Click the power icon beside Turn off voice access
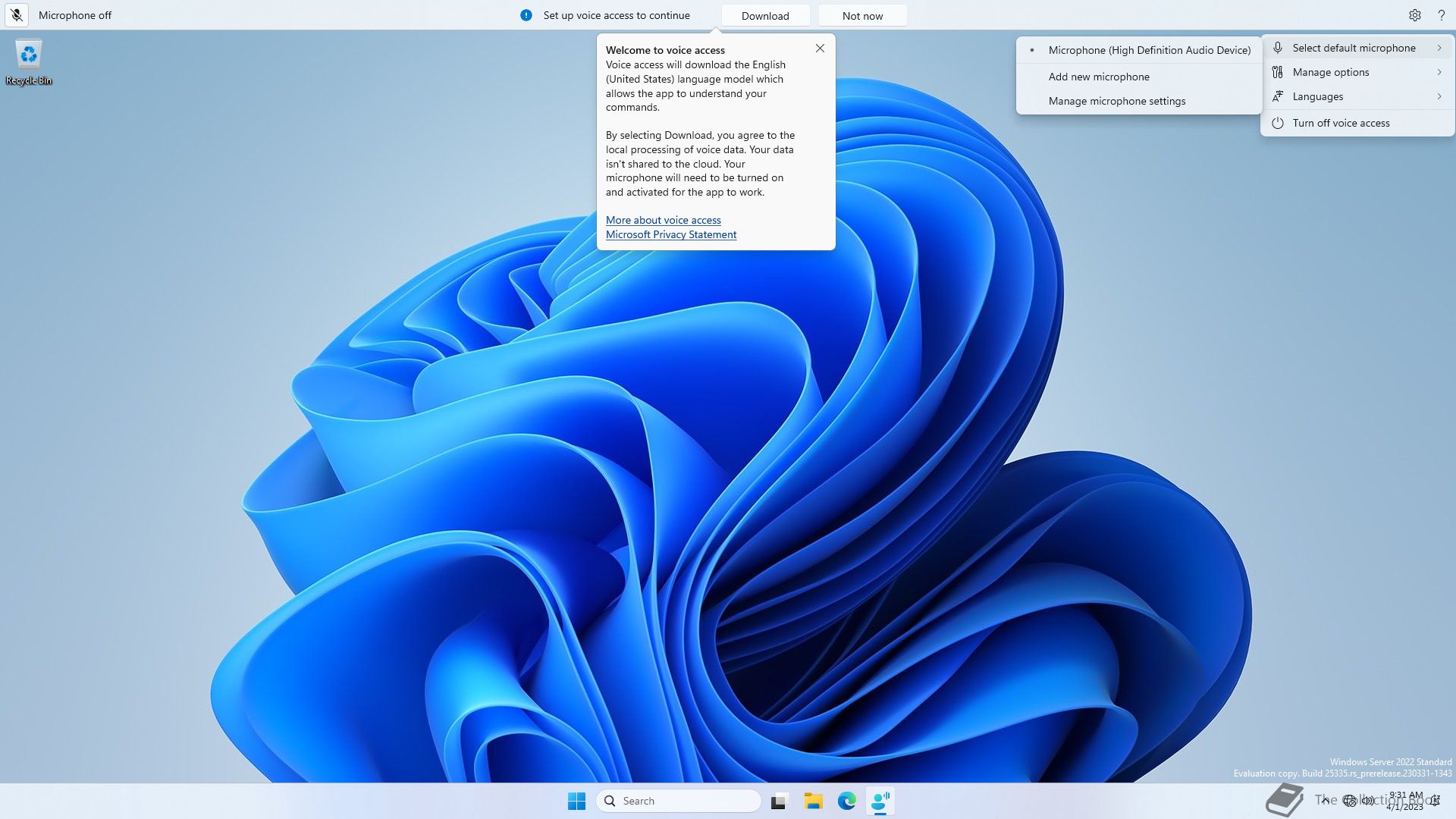 pos(1278,123)
